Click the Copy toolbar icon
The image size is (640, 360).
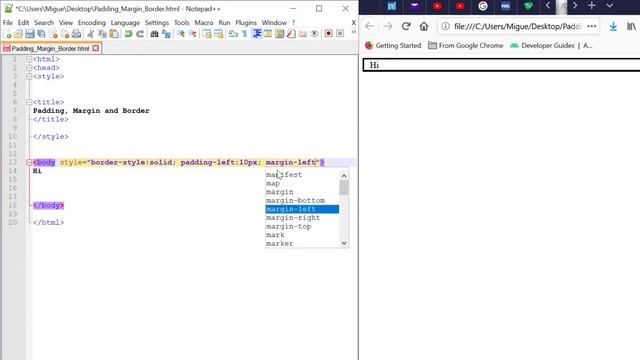(x=102, y=34)
